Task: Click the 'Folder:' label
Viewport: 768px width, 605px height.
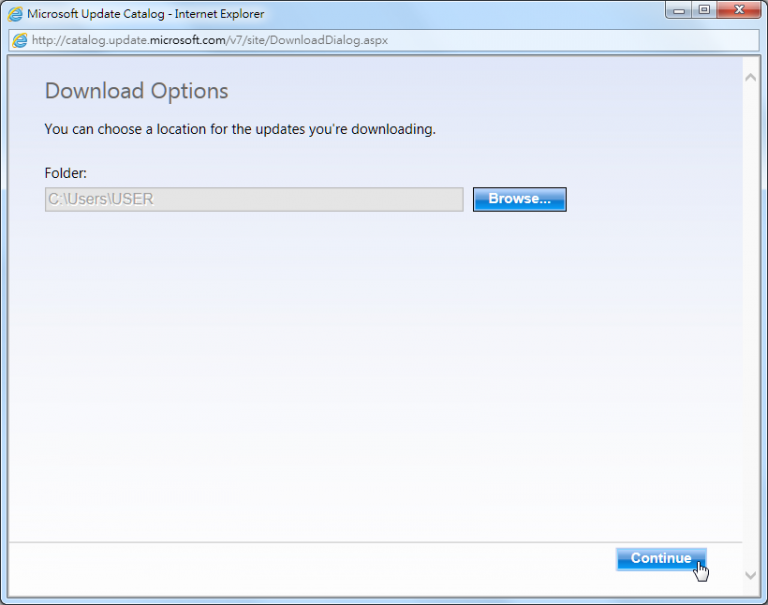Action: coord(66,173)
